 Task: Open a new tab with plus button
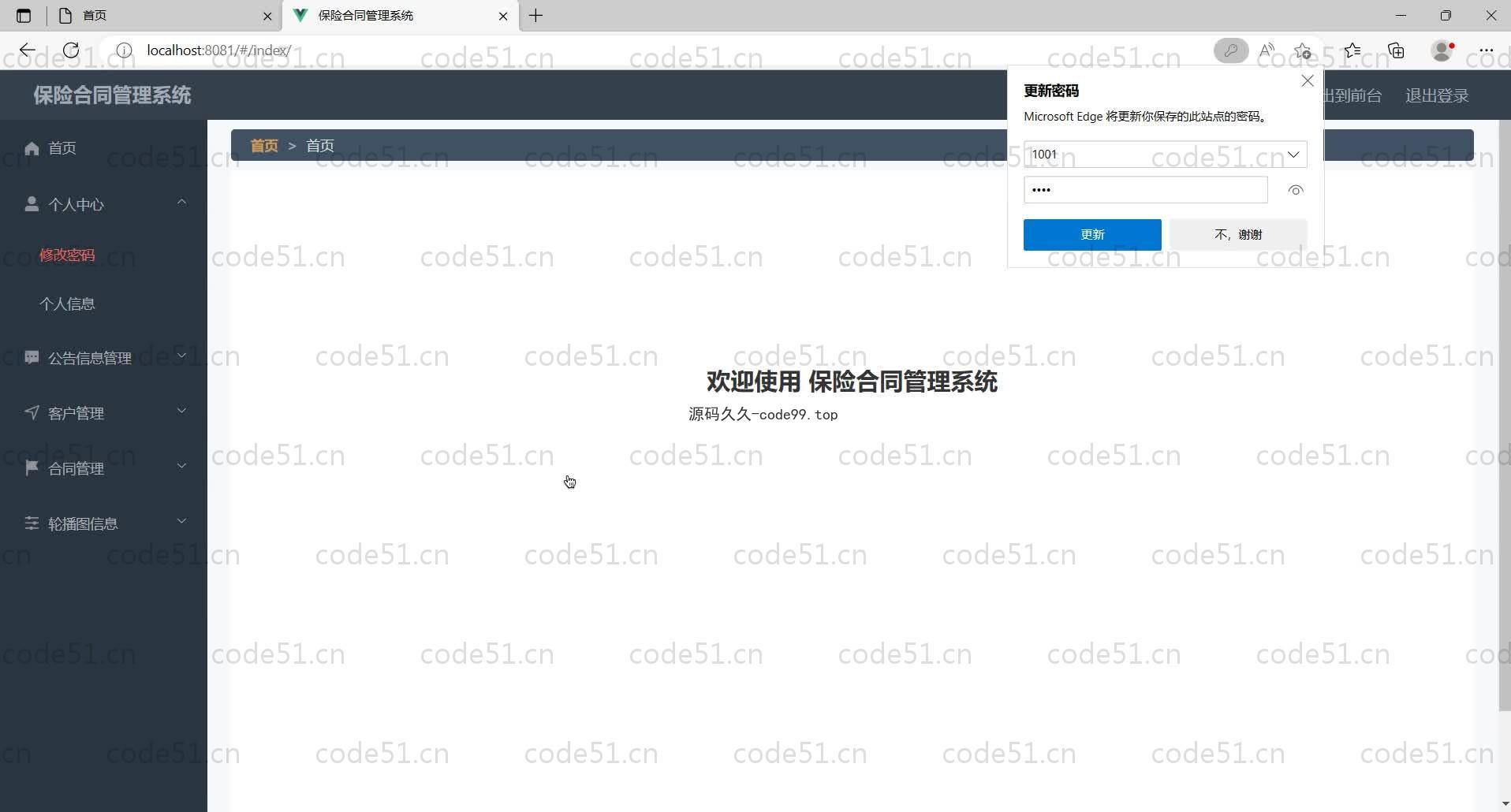click(536, 16)
